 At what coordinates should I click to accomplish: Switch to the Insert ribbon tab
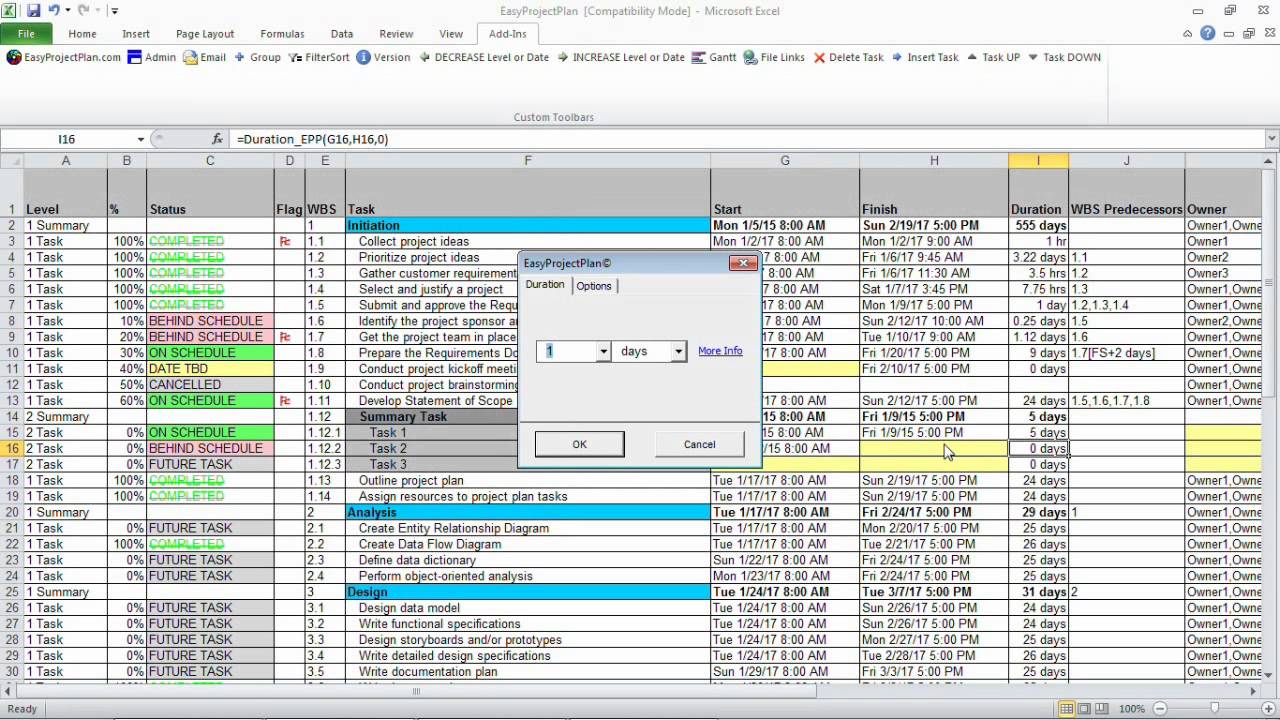pos(136,33)
